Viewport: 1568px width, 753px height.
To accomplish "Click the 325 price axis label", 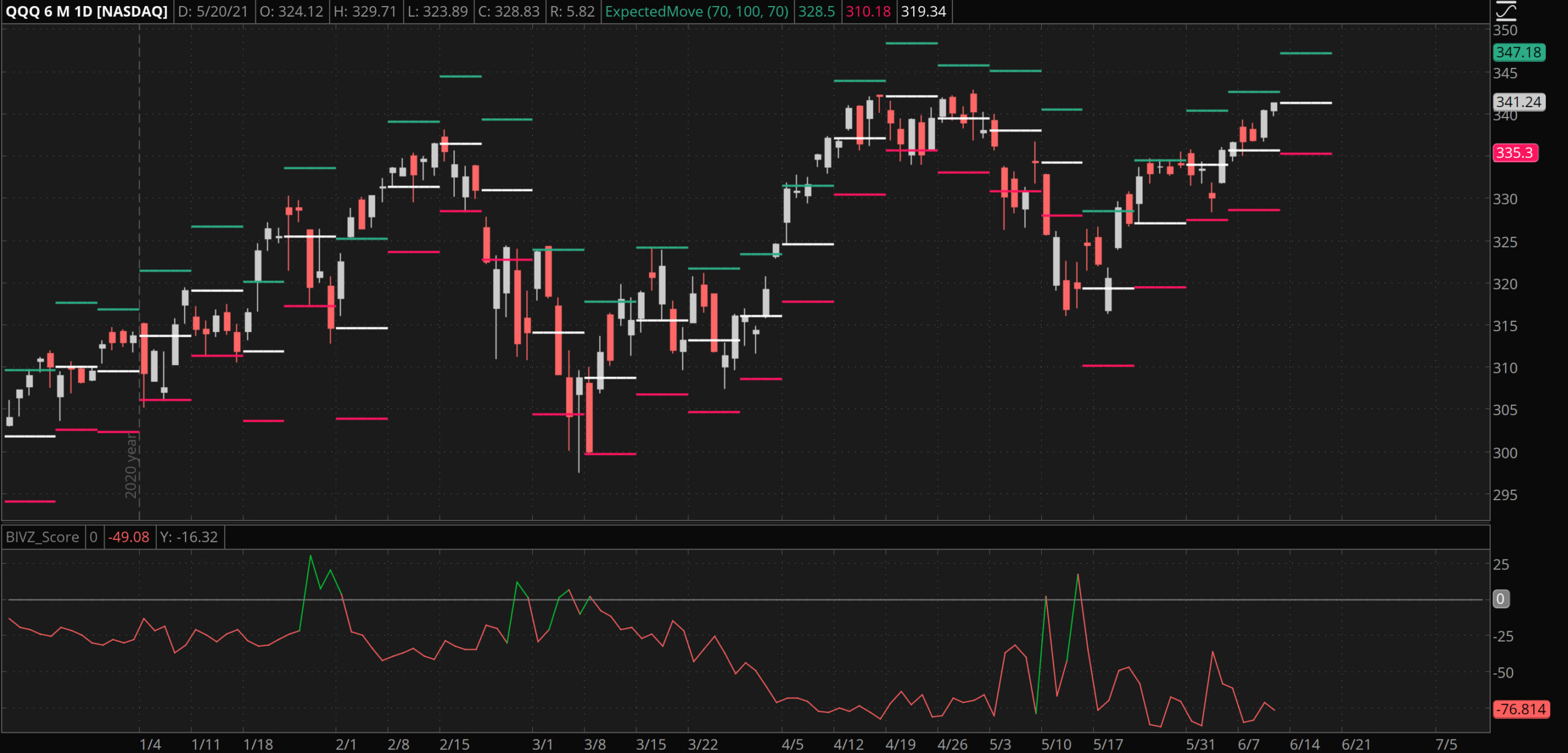I will pyautogui.click(x=1505, y=242).
